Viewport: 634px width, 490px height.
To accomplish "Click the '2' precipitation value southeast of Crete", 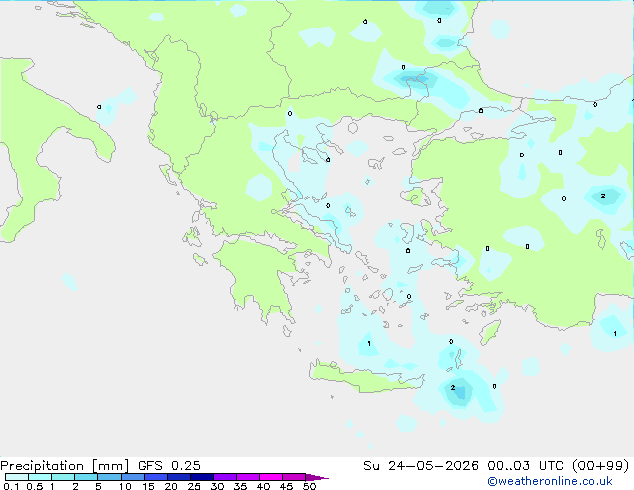I will click(453, 387).
